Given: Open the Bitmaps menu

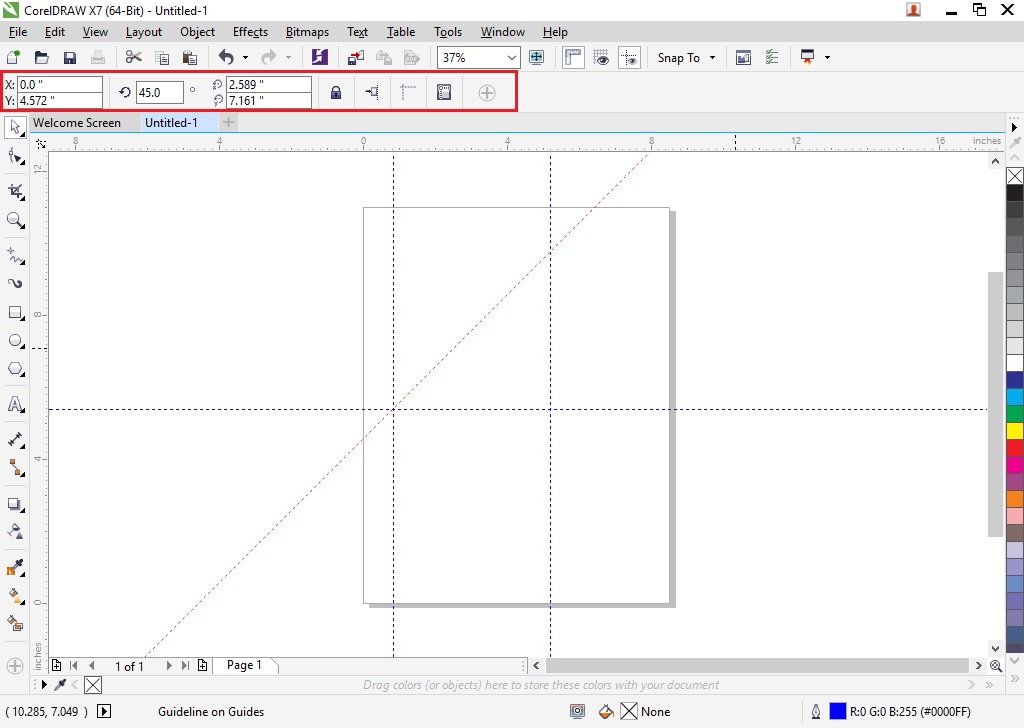Looking at the screenshot, I should click(x=307, y=31).
